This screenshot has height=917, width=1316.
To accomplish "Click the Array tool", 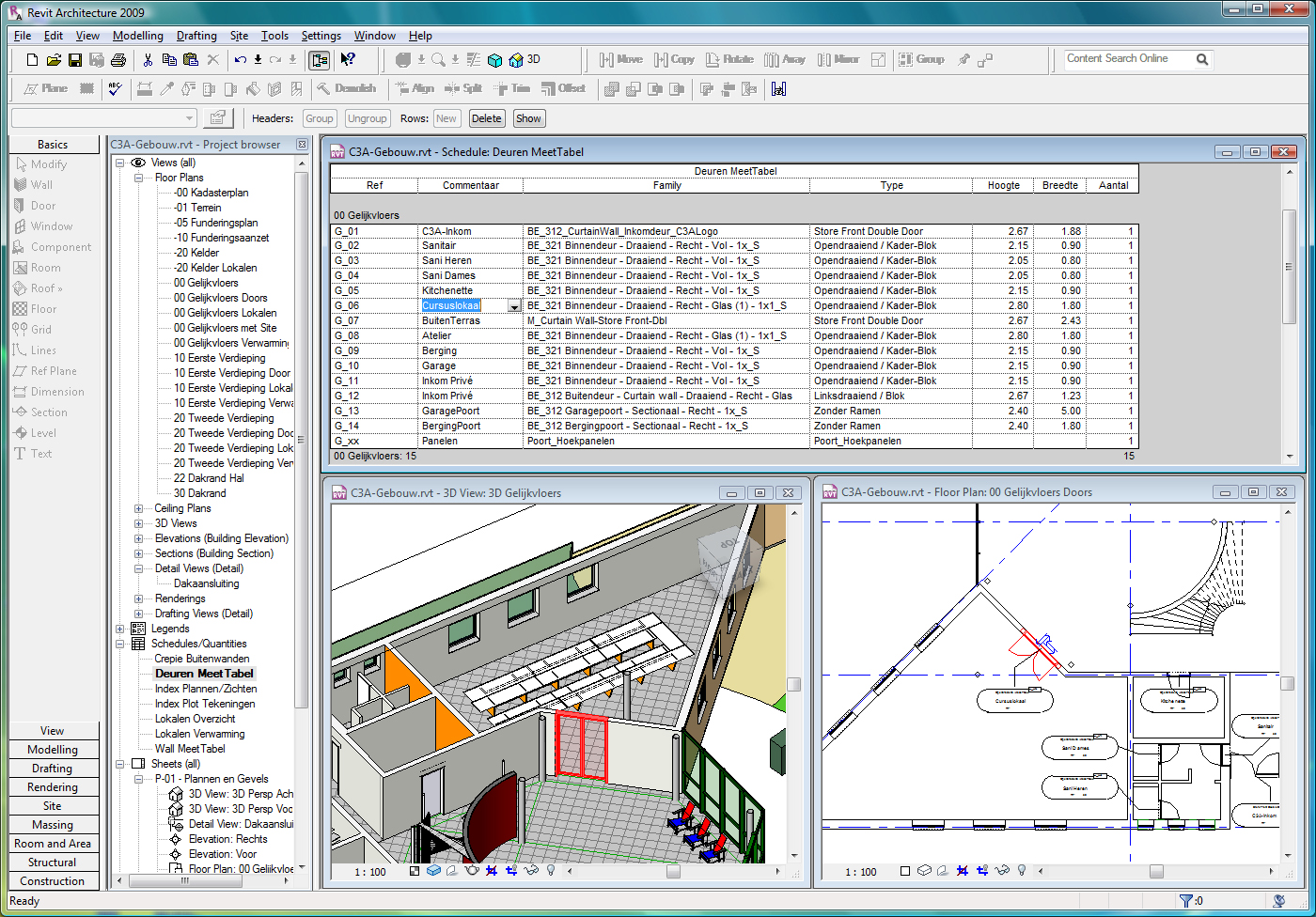I will point(785,59).
